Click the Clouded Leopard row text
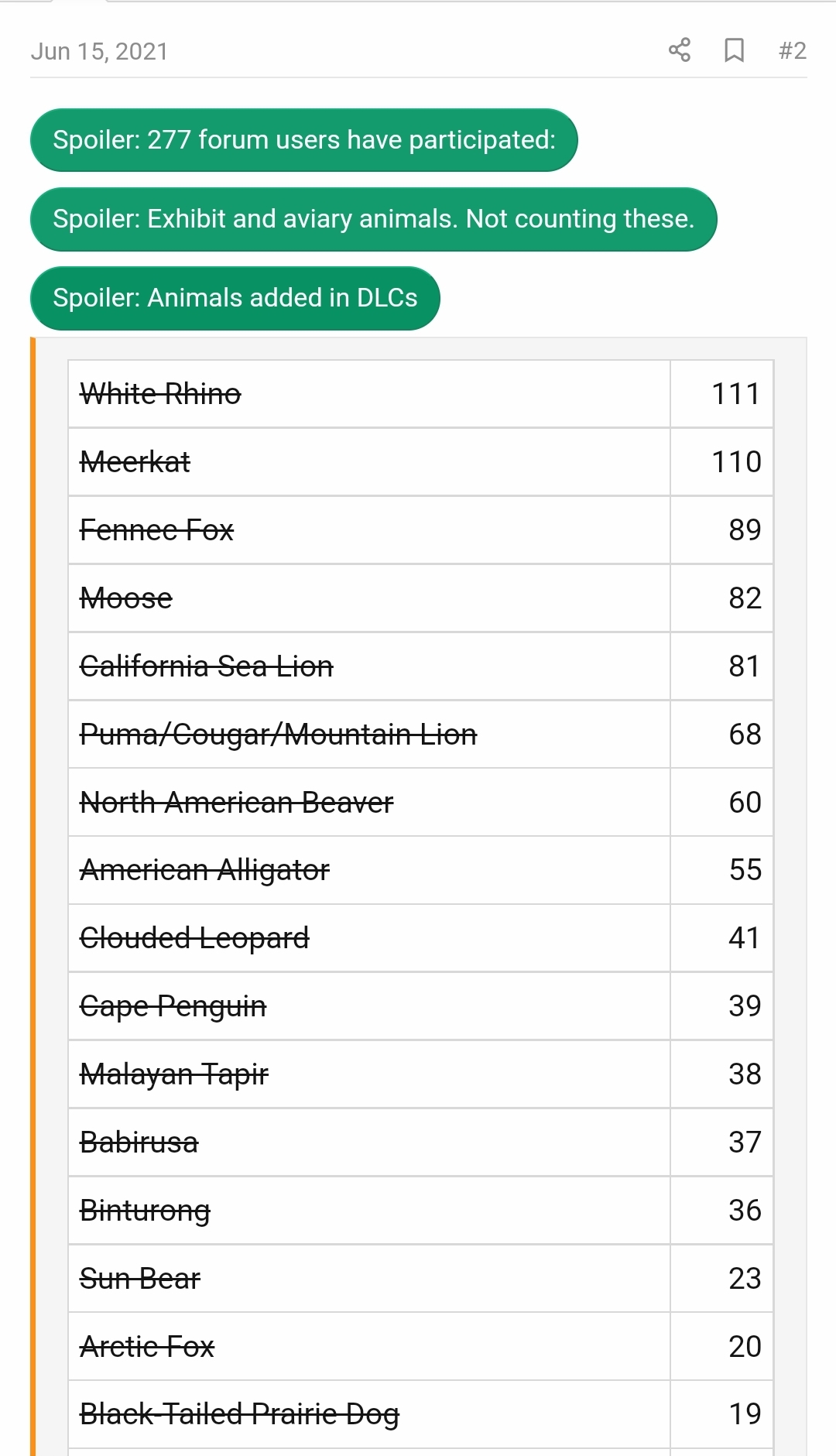 click(x=194, y=938)
